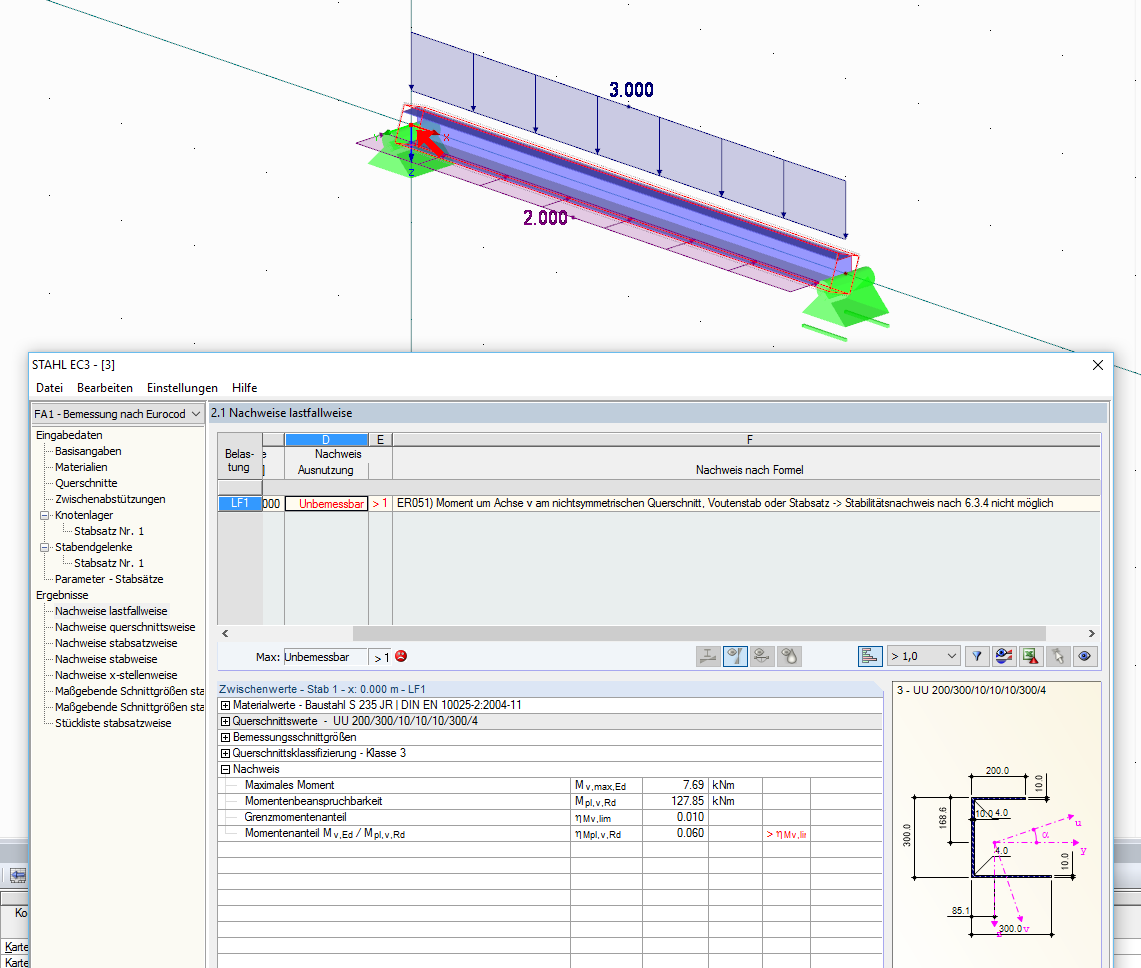
Task: Open the Bearbeiten menu
Action: click(105, 388)
